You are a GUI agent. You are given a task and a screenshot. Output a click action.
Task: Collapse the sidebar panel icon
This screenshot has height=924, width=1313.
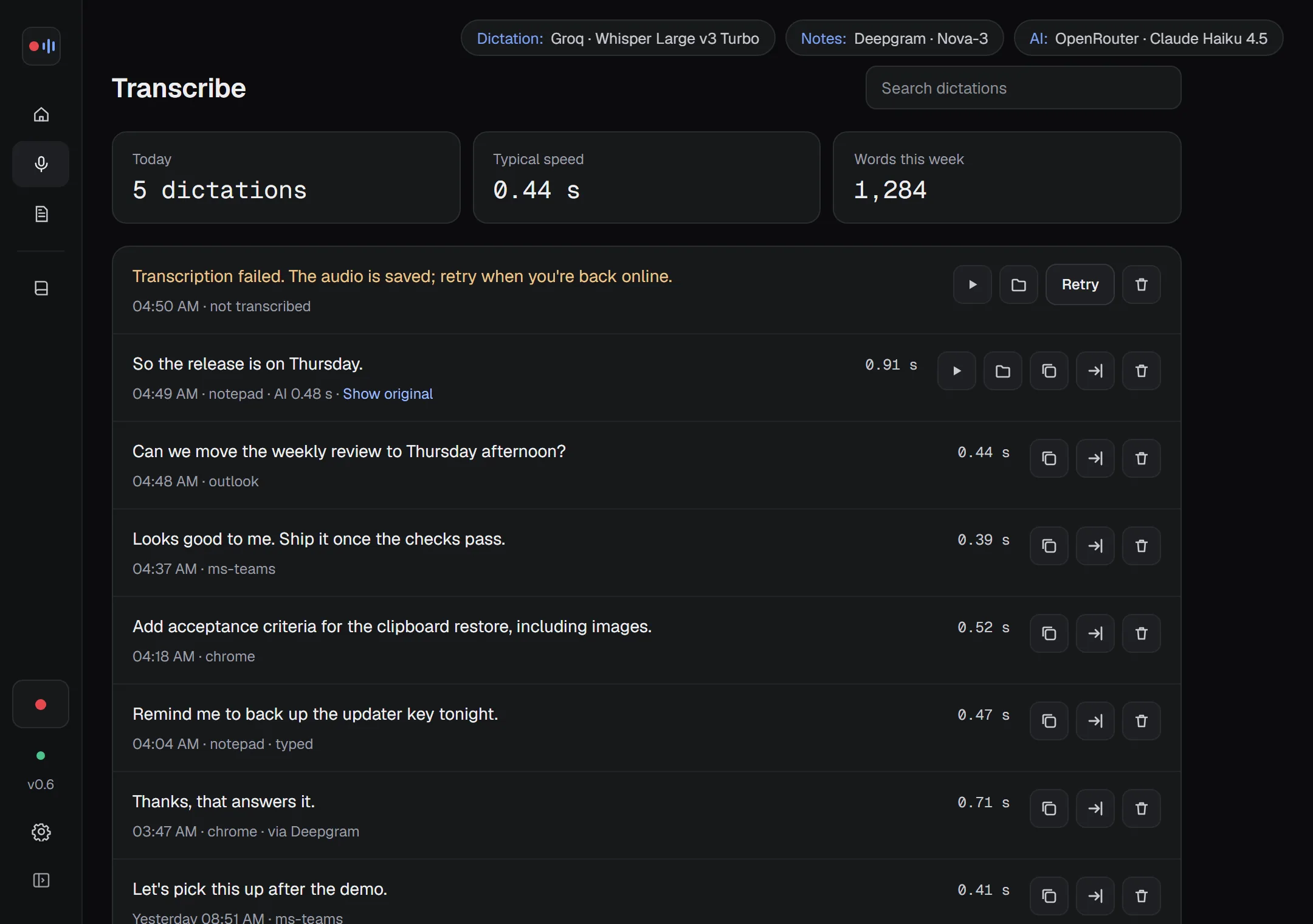41,880
